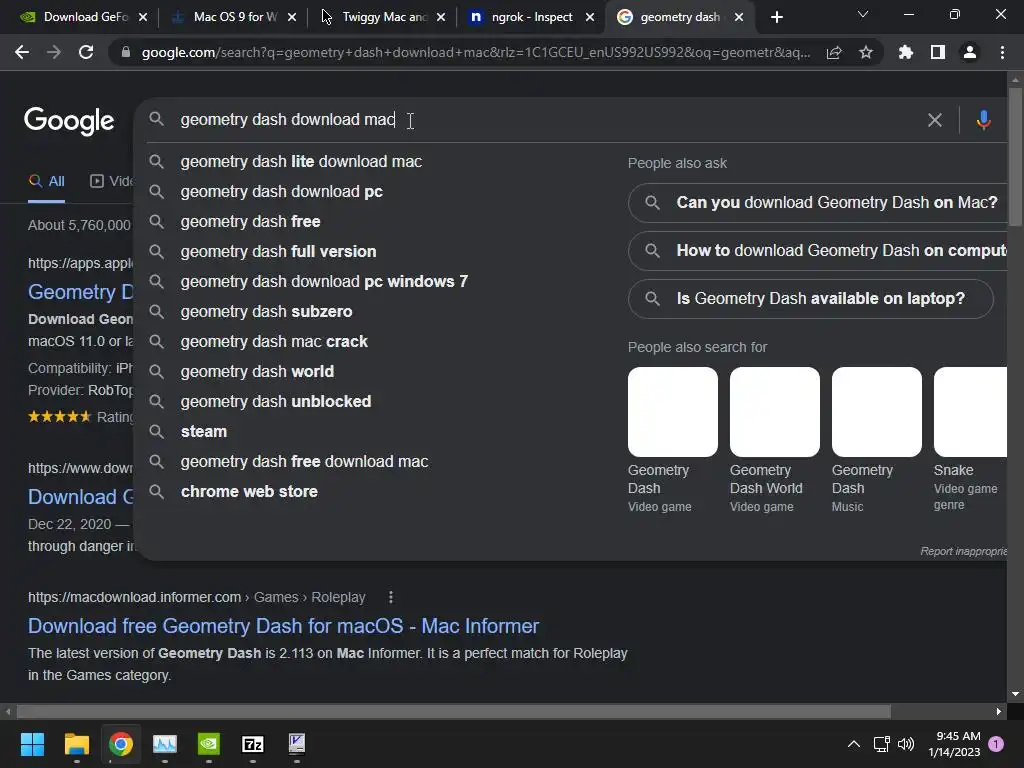
Task: Start voice search with microphone
Action: (x=984, y=120)
